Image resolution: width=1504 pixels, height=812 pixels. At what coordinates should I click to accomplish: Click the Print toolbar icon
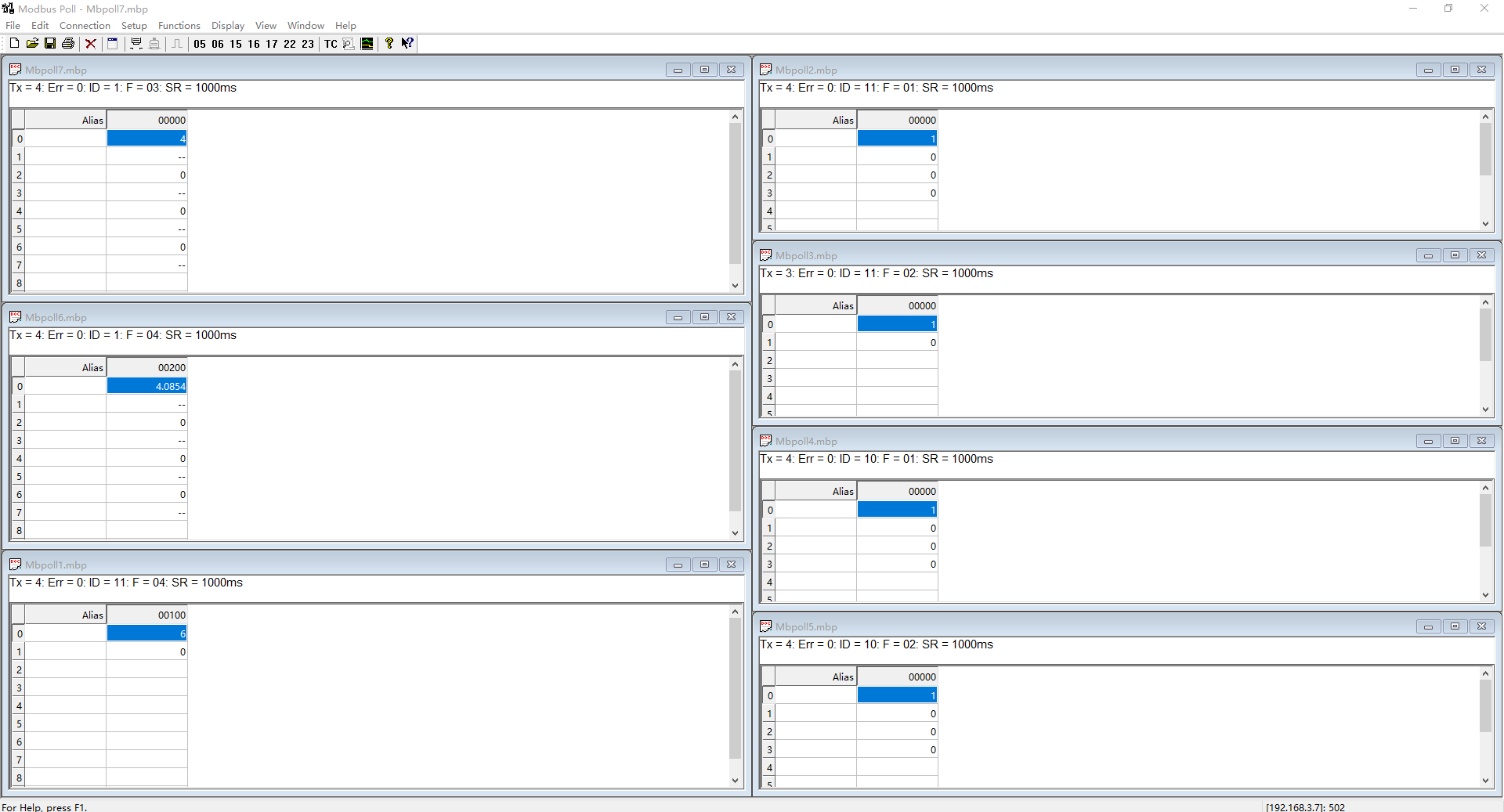click(68, 44)
